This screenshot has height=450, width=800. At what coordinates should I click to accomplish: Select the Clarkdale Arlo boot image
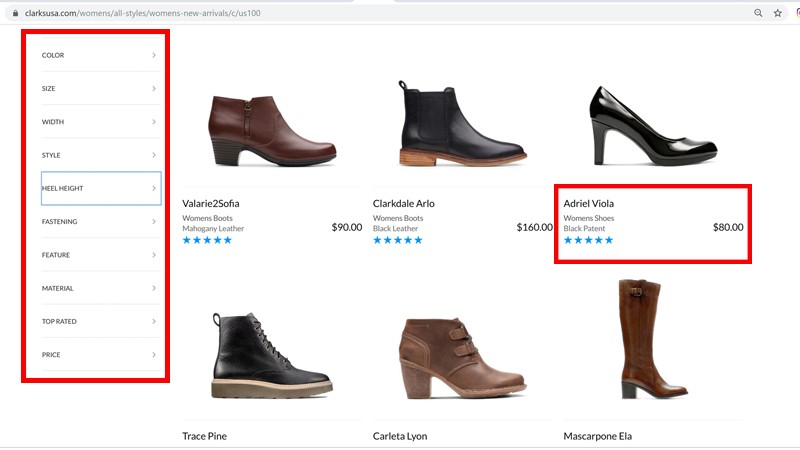460,125
